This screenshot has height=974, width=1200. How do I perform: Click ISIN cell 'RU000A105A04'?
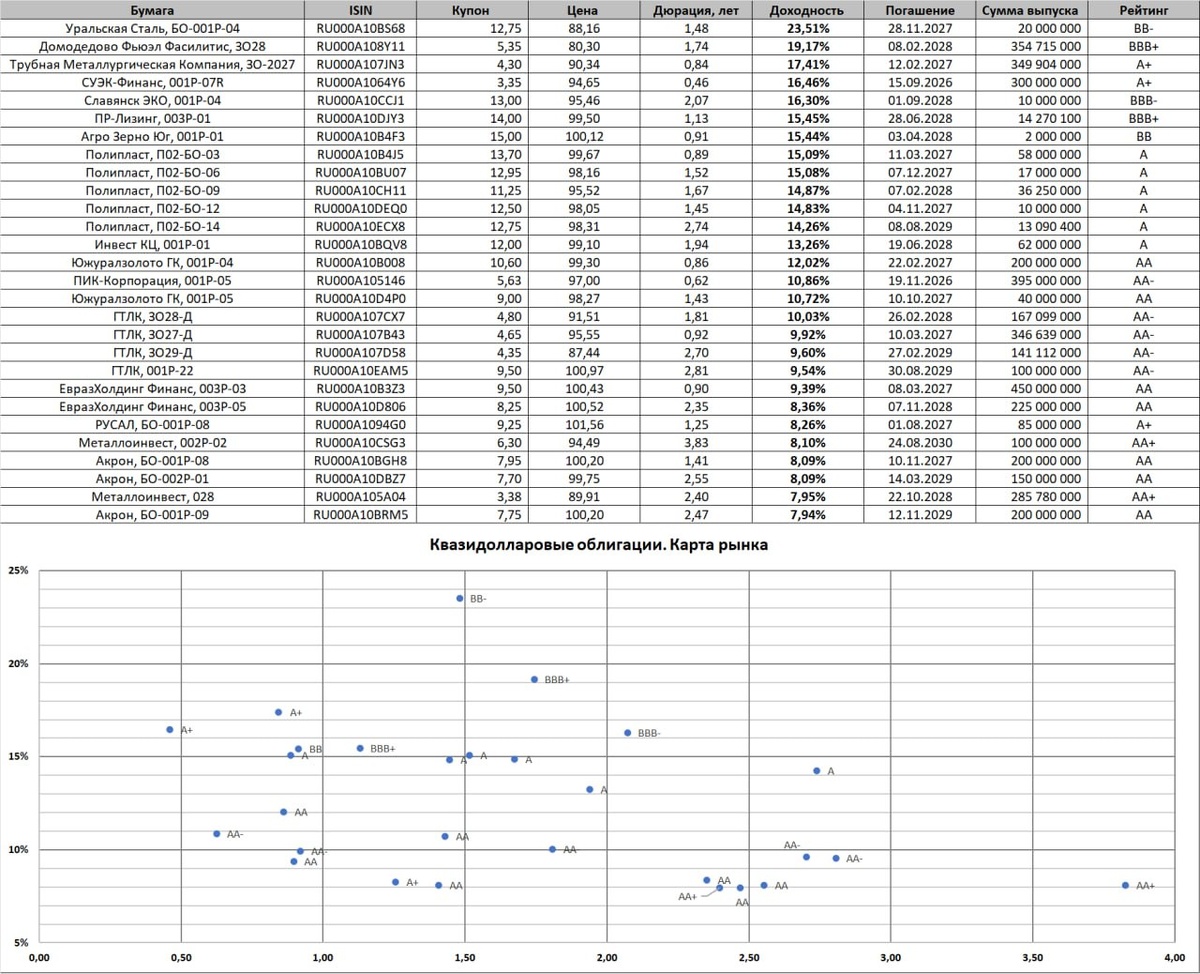pos(360,496)
